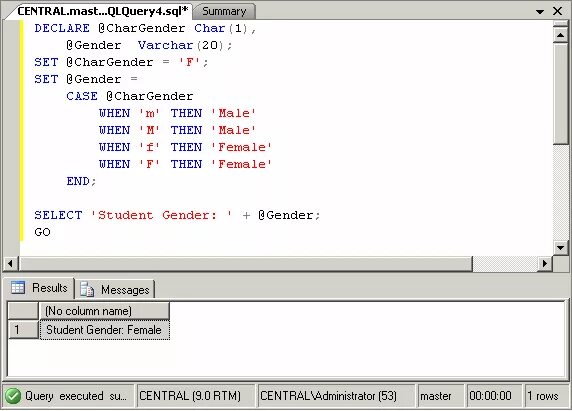Click the split-window handle above the scrollbar

560,24
